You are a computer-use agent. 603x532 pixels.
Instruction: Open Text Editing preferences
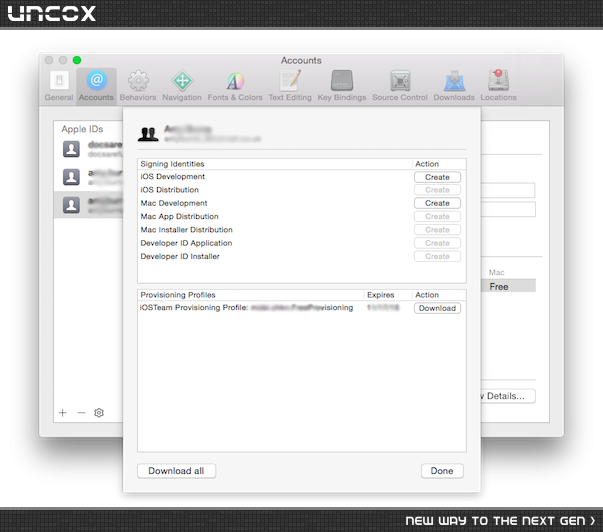pyautogui.click(x=290, y=86)
